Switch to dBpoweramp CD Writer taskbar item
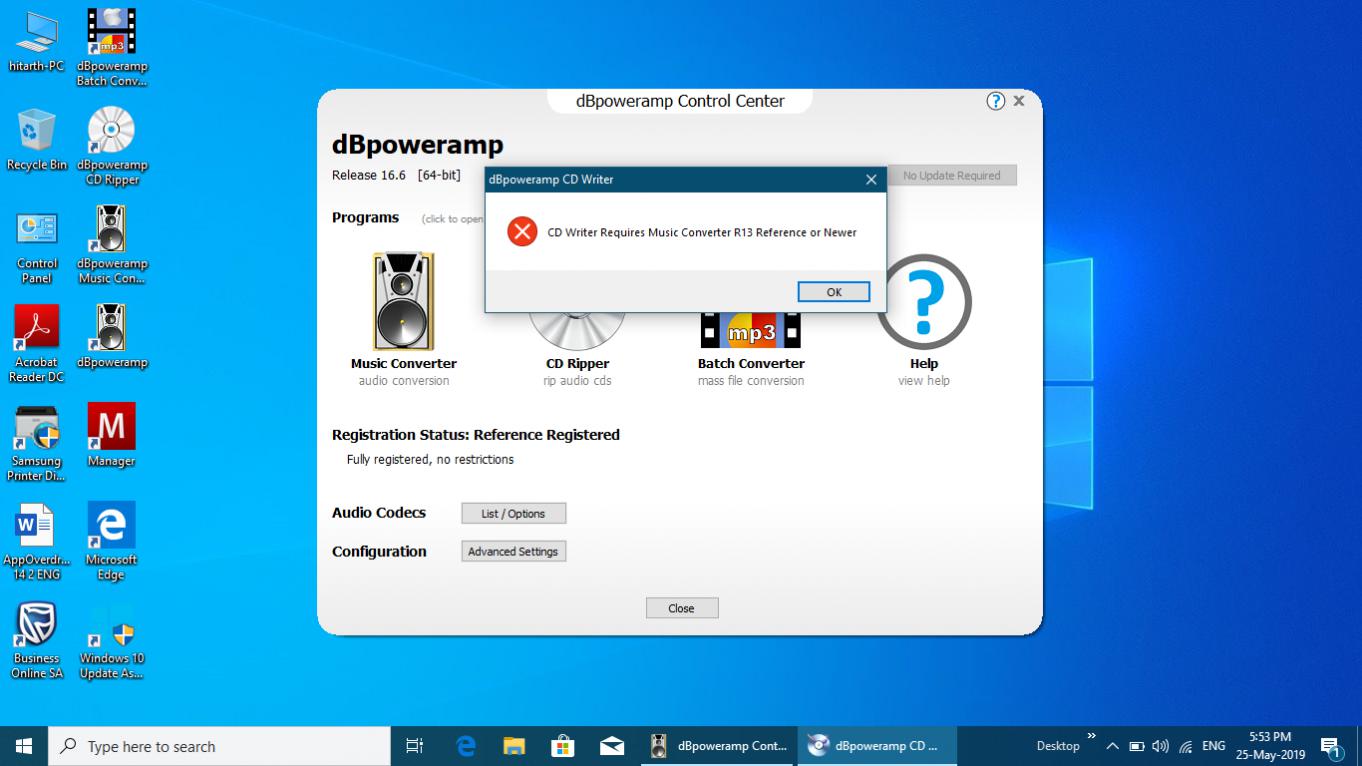 tap(876, 746)
